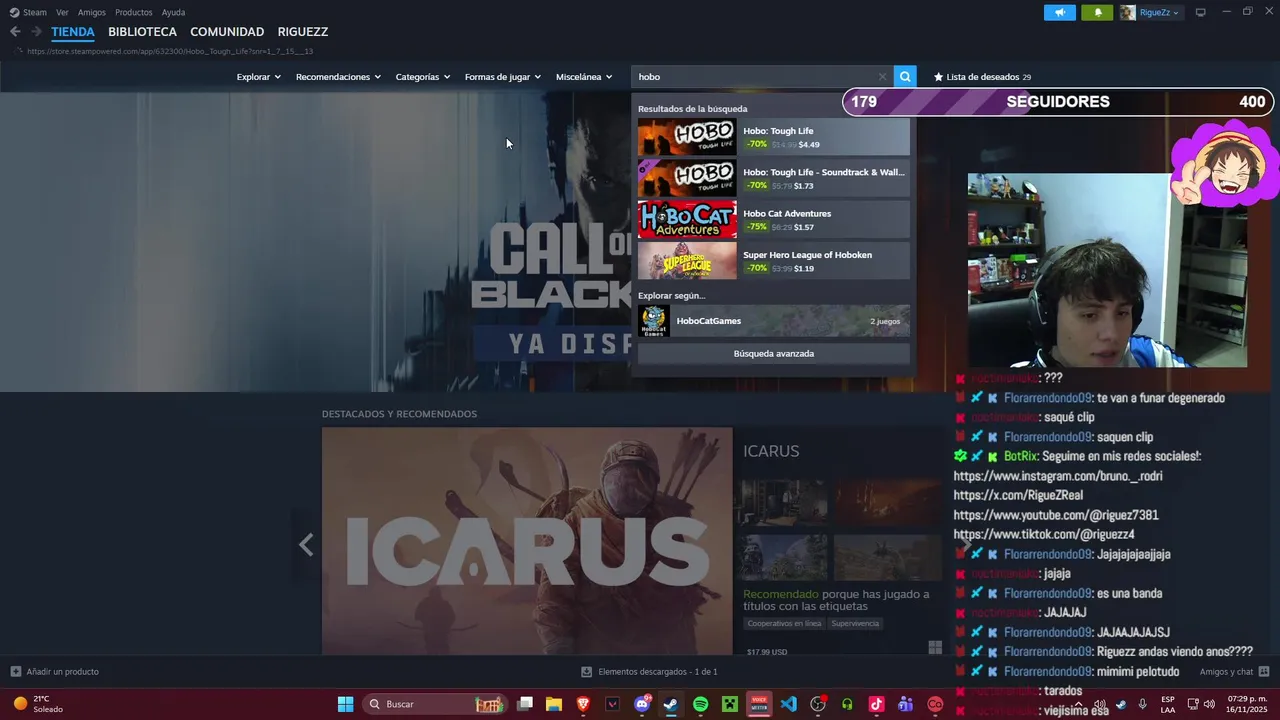
Task: Open the Ver menu
Action: tap(62, 12)
